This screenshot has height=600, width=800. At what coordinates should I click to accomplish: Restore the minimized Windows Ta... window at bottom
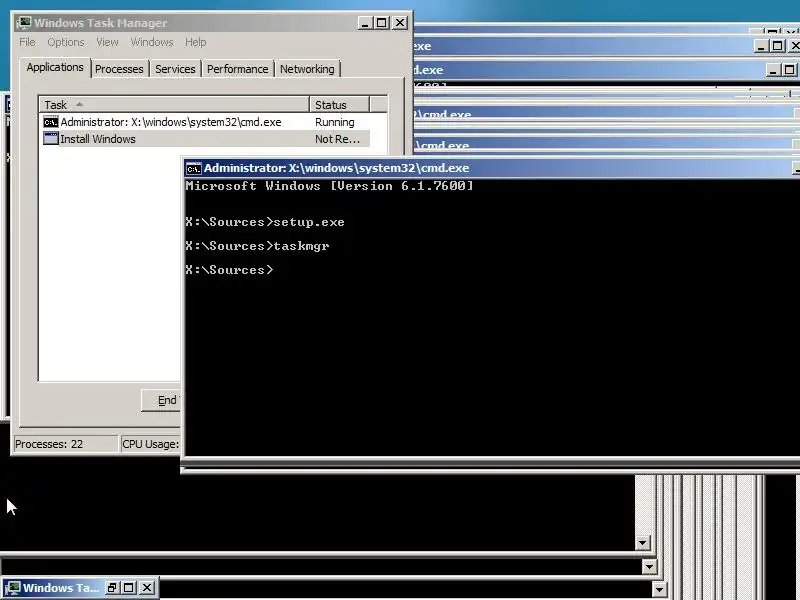(112, 588)
